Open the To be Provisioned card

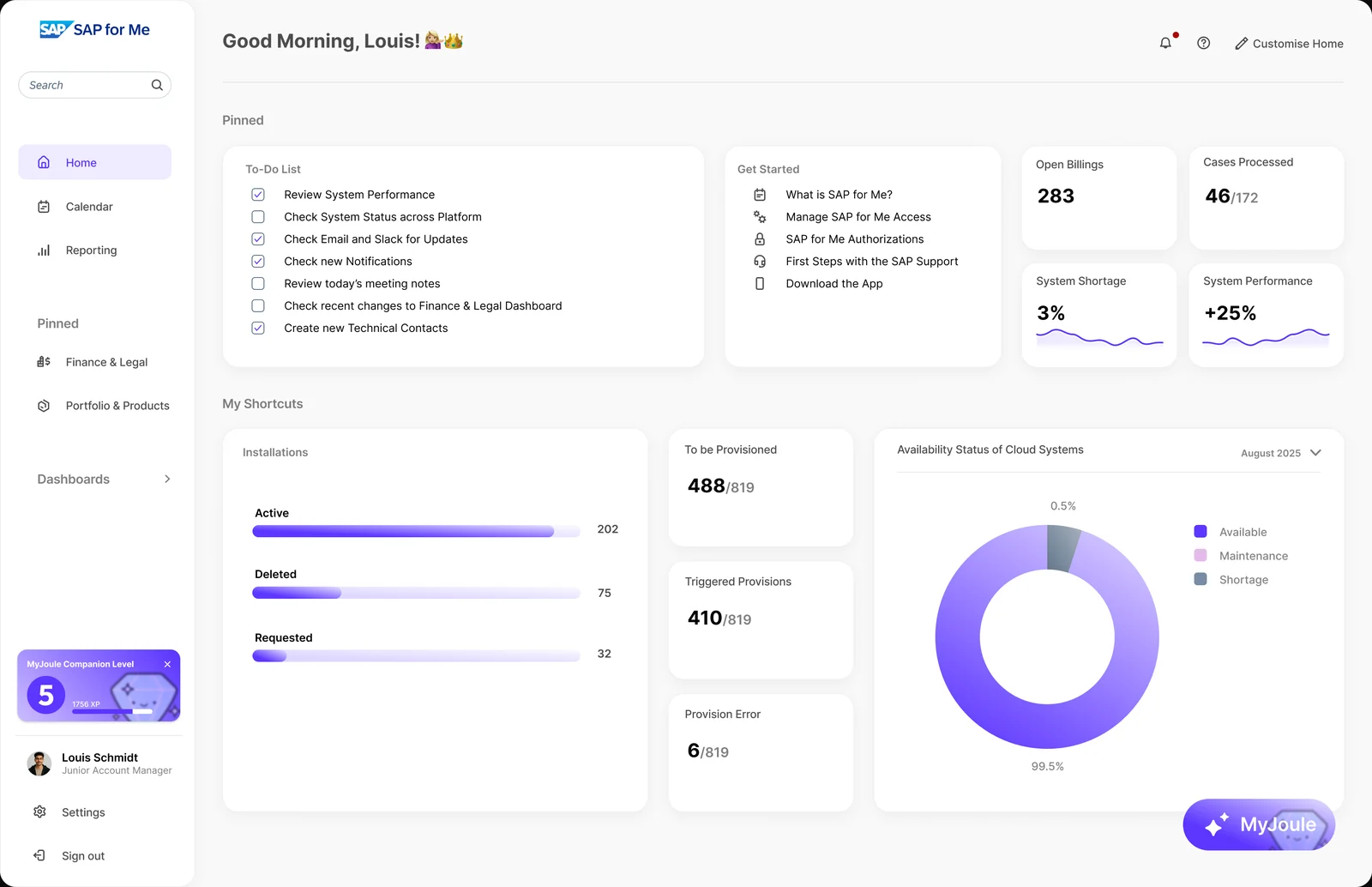click(x=761, y=487)
